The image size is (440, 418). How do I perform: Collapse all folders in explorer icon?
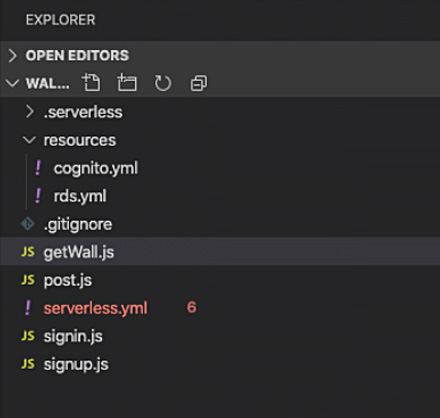[199, 83]
